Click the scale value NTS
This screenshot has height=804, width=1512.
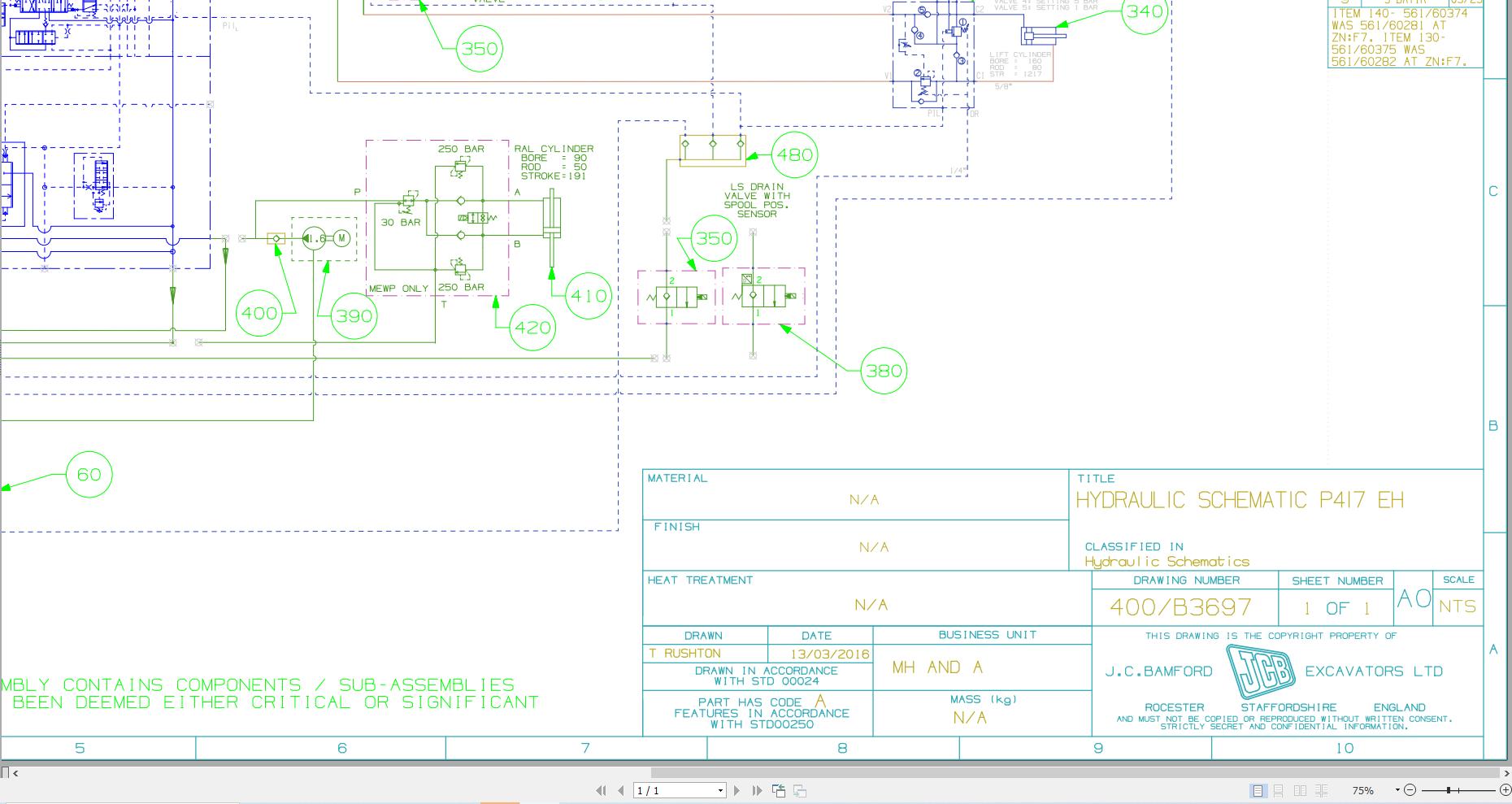[1458, 607]
